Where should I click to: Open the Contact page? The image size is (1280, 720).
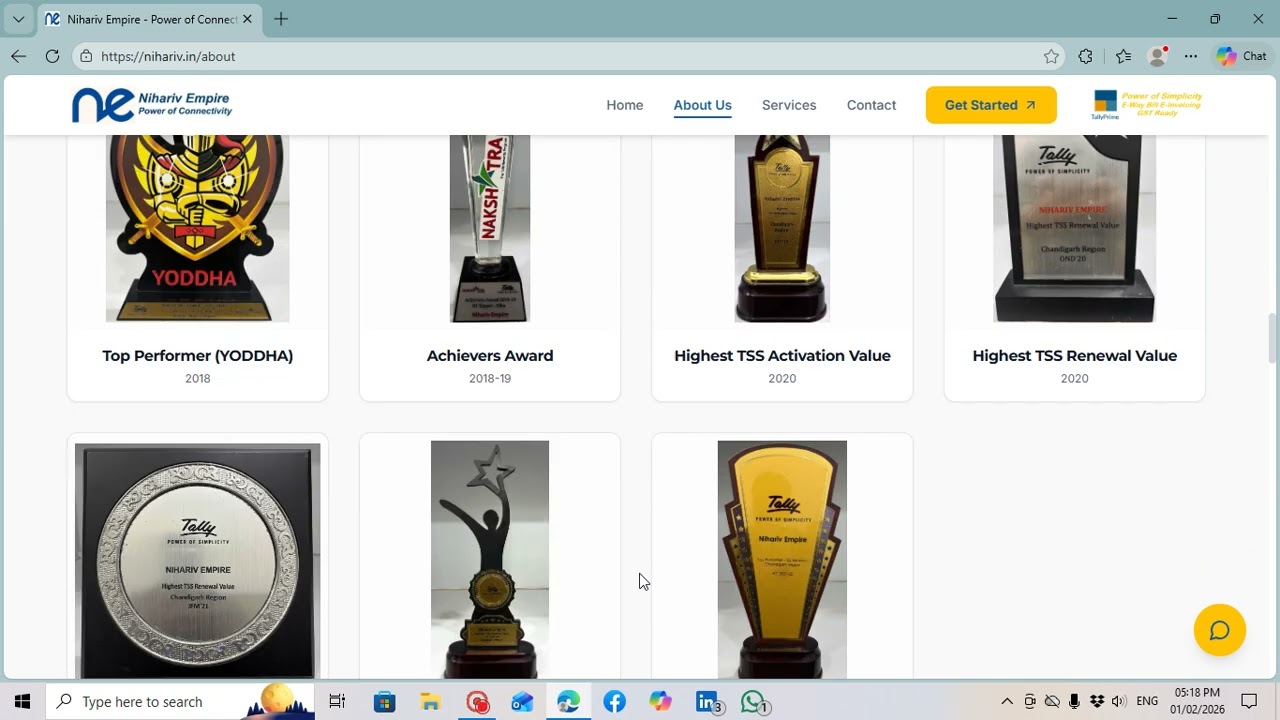tap(871, 105)
